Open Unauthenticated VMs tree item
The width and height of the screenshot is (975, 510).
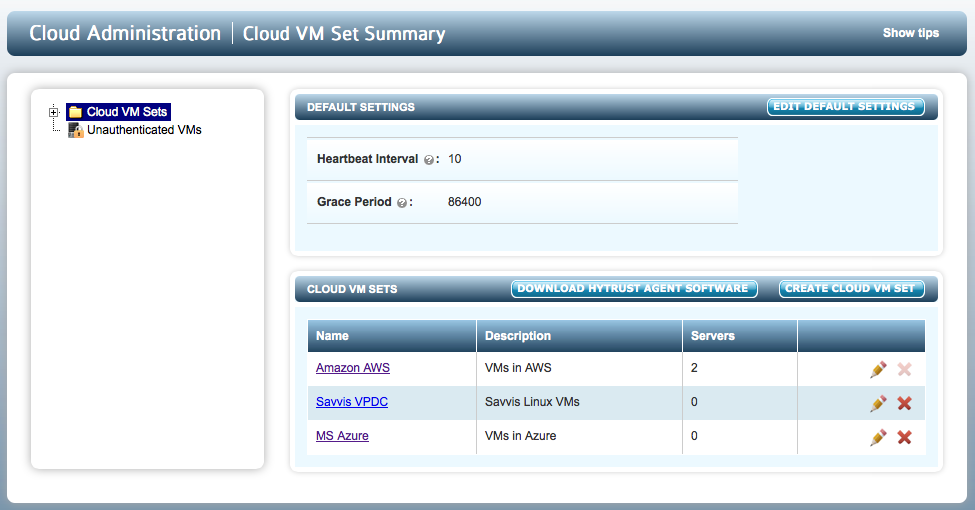(x=144, y=130)
